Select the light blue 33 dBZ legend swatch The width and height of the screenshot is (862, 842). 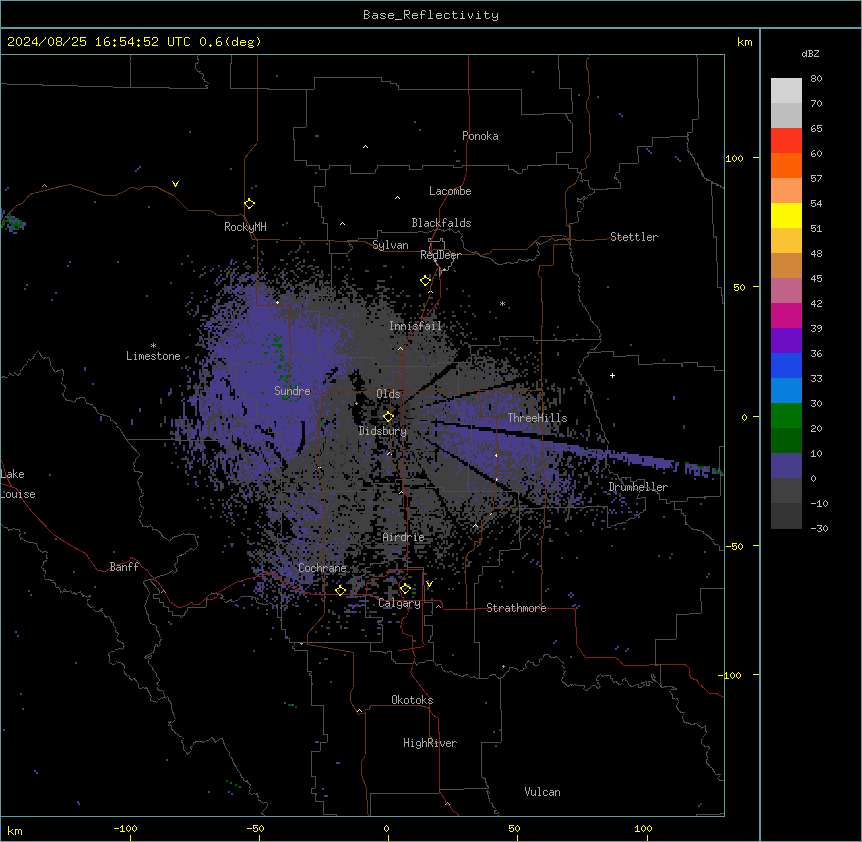tap(786, 391)
